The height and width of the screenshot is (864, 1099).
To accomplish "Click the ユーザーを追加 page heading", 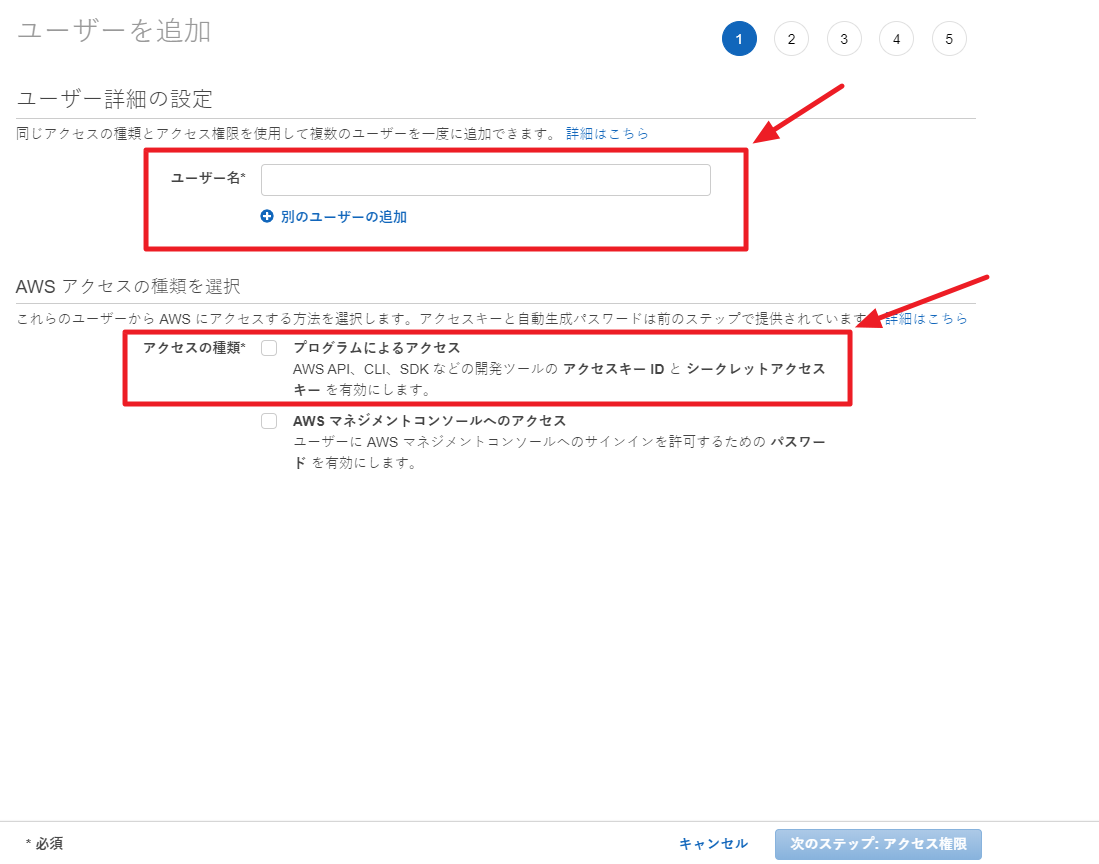I will [x=114, y=31].
